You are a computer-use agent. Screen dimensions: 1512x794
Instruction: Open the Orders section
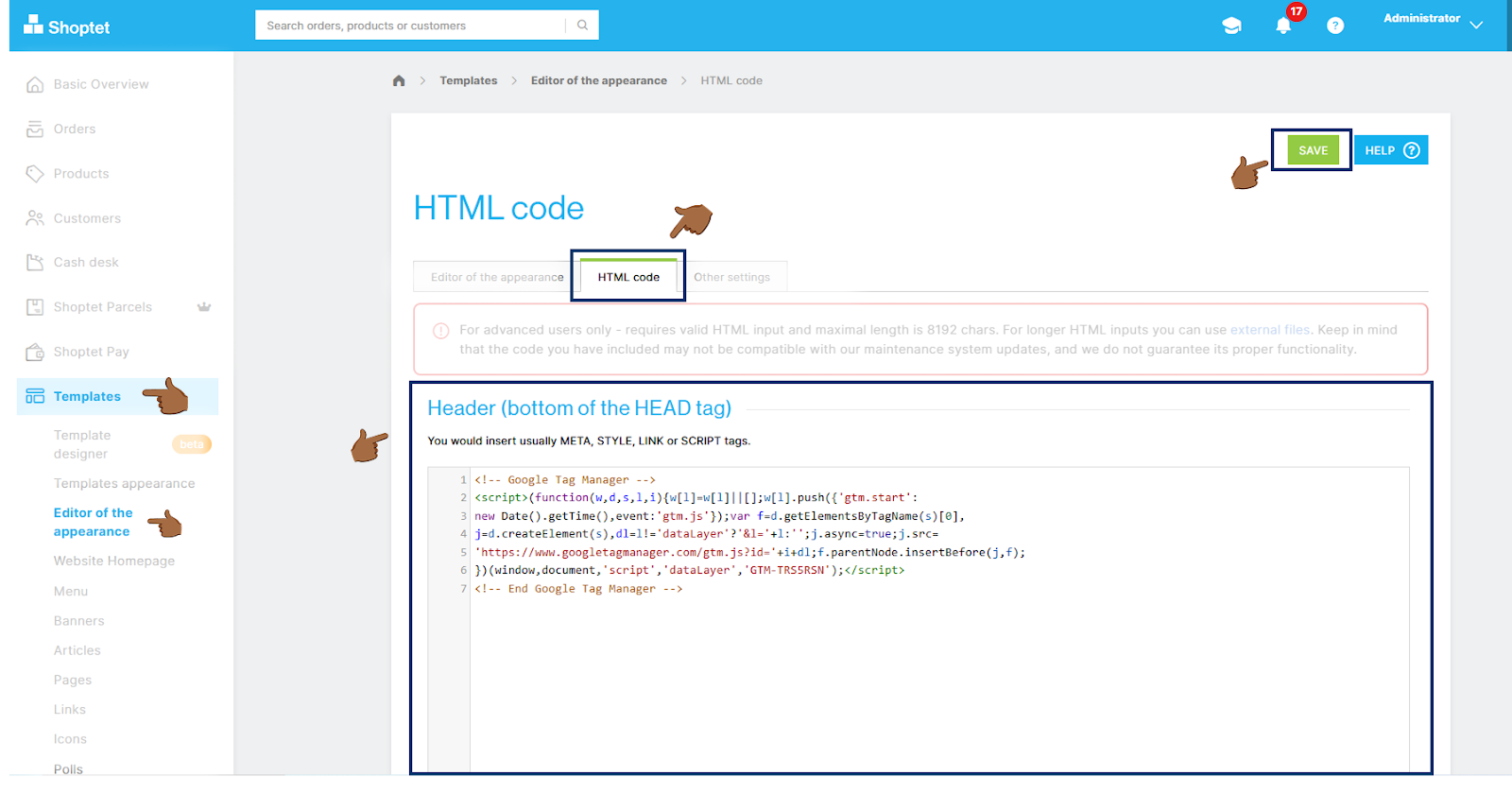point(75,129)
